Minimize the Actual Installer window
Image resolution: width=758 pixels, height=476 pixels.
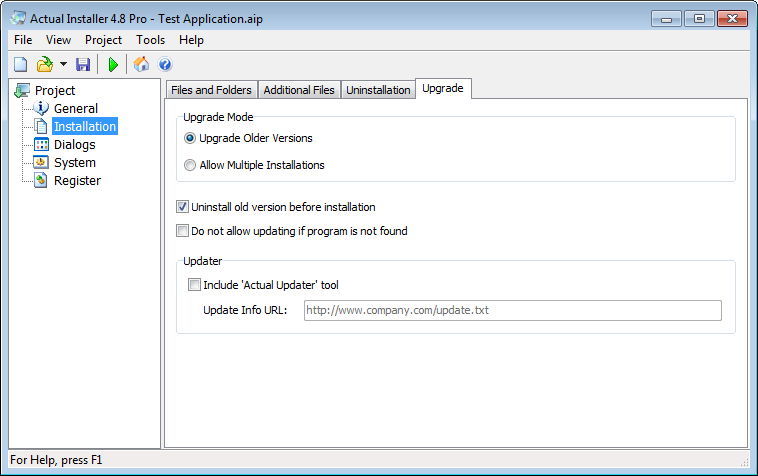(666, 19)
